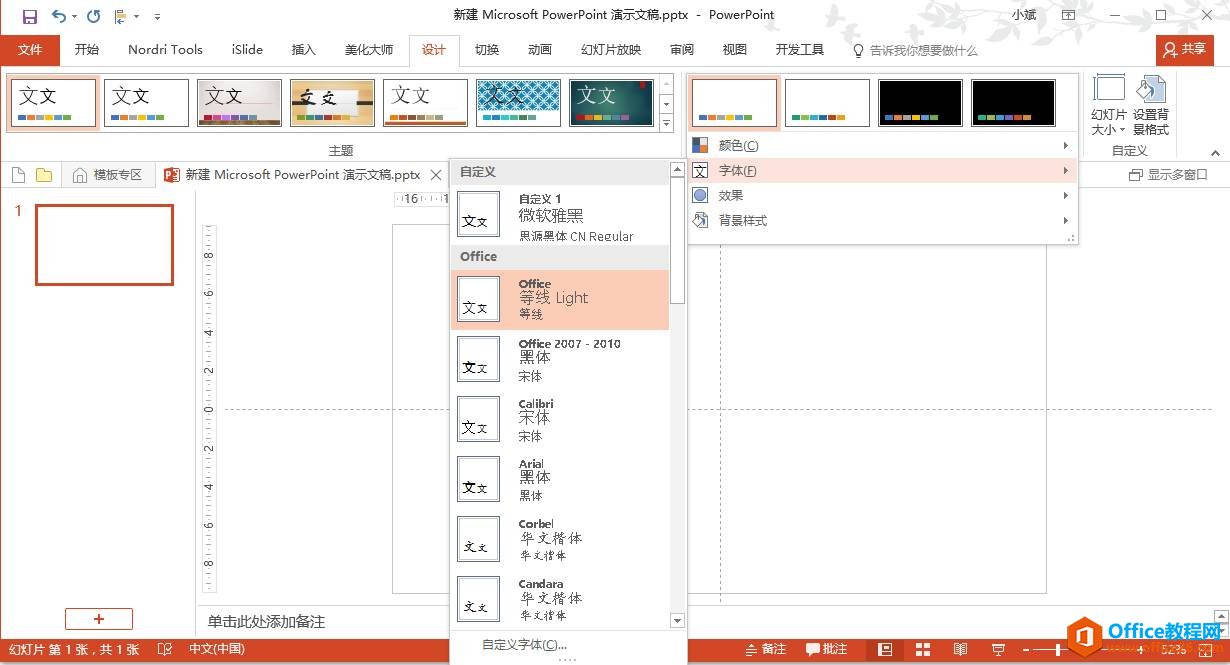Save the presentation via Quick Access icon
This screenshot has width=1230, height=665.
[28, 15]
